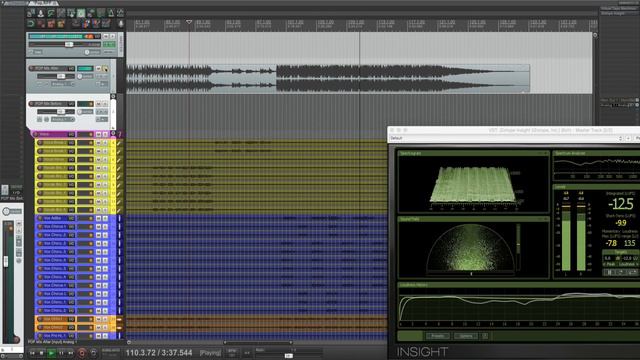The width and height of the screenshot is (640, 360).
Task: Click the plus button beside Default preset
Action: coord(628,138)
